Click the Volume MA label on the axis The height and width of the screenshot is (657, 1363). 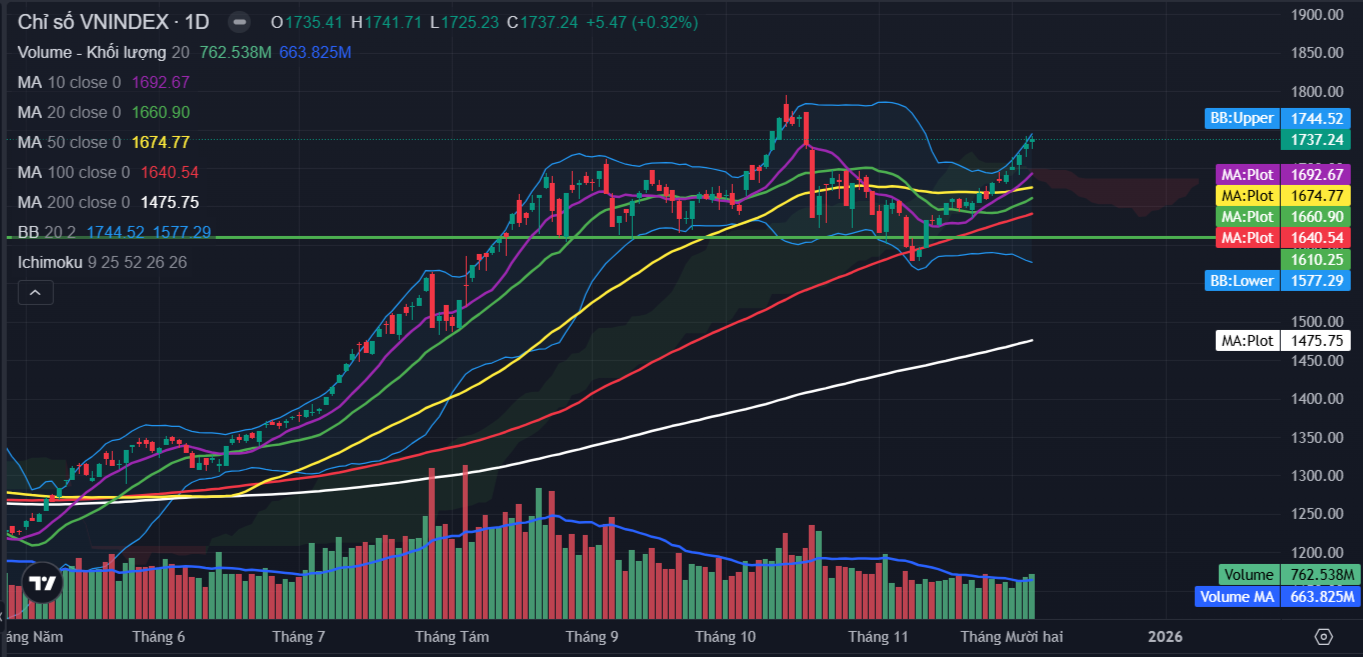(1236, 597)
